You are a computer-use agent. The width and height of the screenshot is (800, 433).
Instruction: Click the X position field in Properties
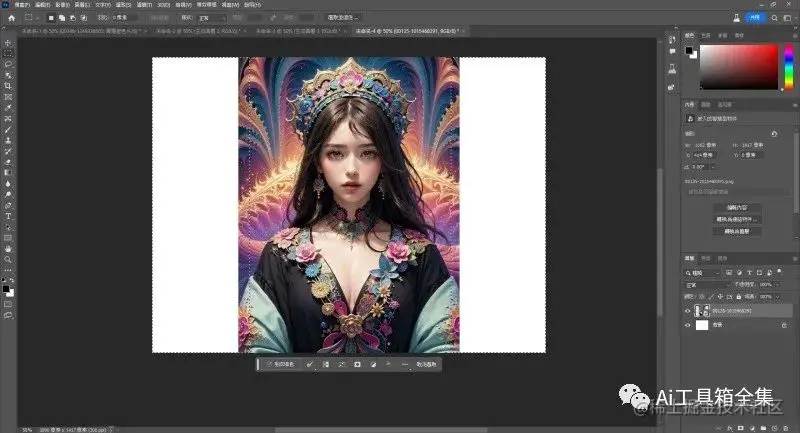pyautogui.click(x=704, y=155)
